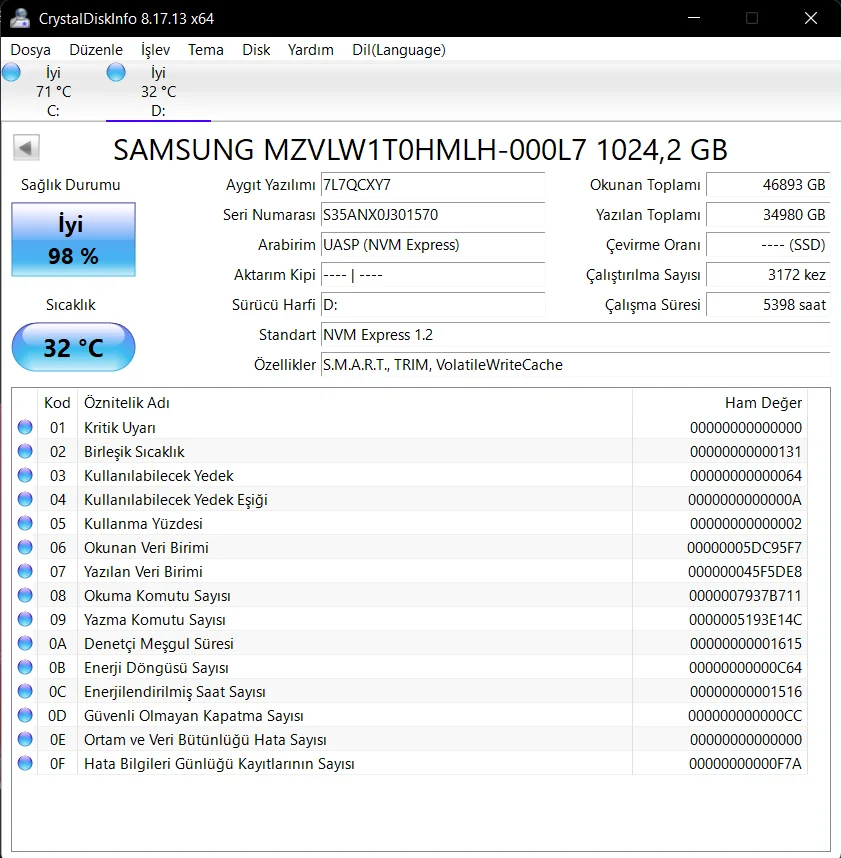This screenshot has height=858, width=841.
Task: Click the Seri Numarası field
Action: tap(432, 215)
